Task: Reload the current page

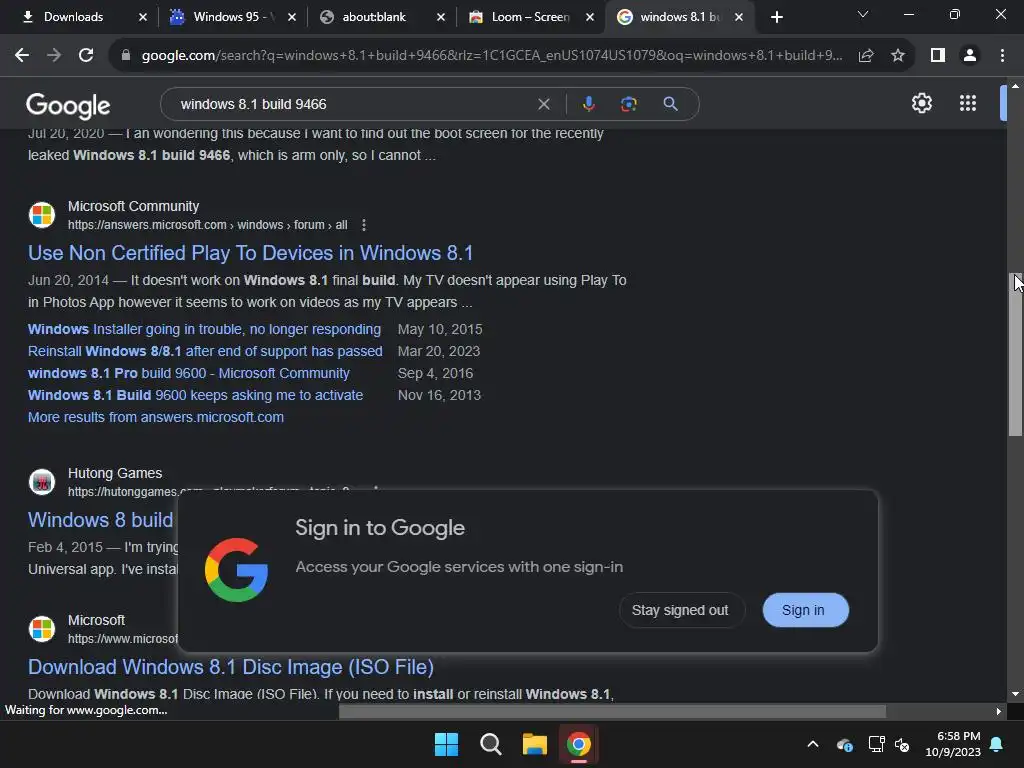Action: (x=86, y=56)
